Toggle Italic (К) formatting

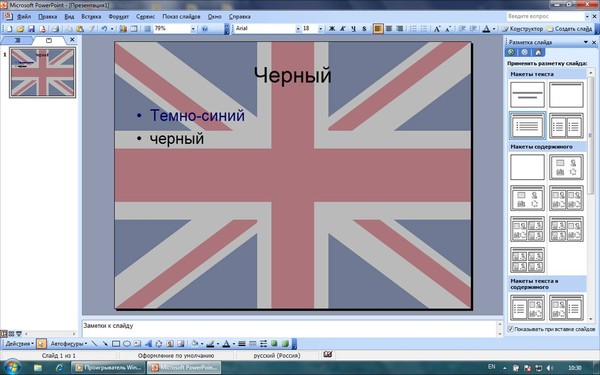[x=342, y=29]
